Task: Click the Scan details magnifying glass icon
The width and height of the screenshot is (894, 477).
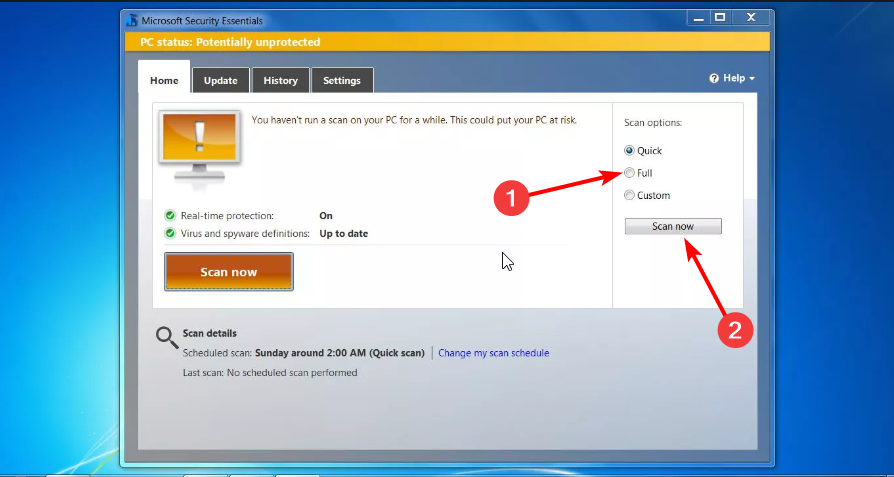Action: pos(167,337)
